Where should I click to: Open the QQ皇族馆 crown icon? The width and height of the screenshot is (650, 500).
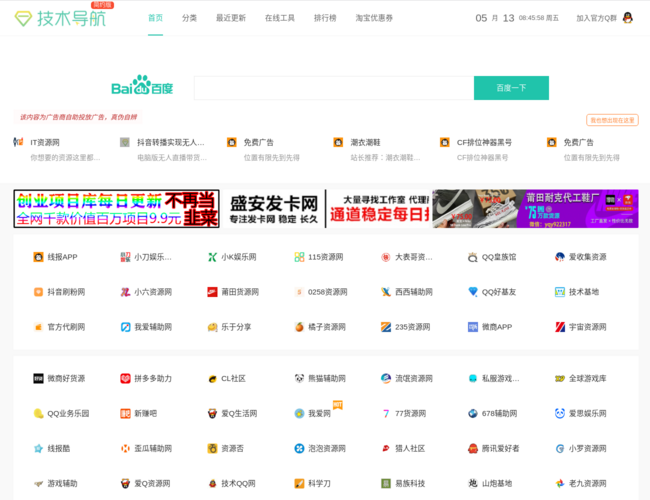(473, 257)
